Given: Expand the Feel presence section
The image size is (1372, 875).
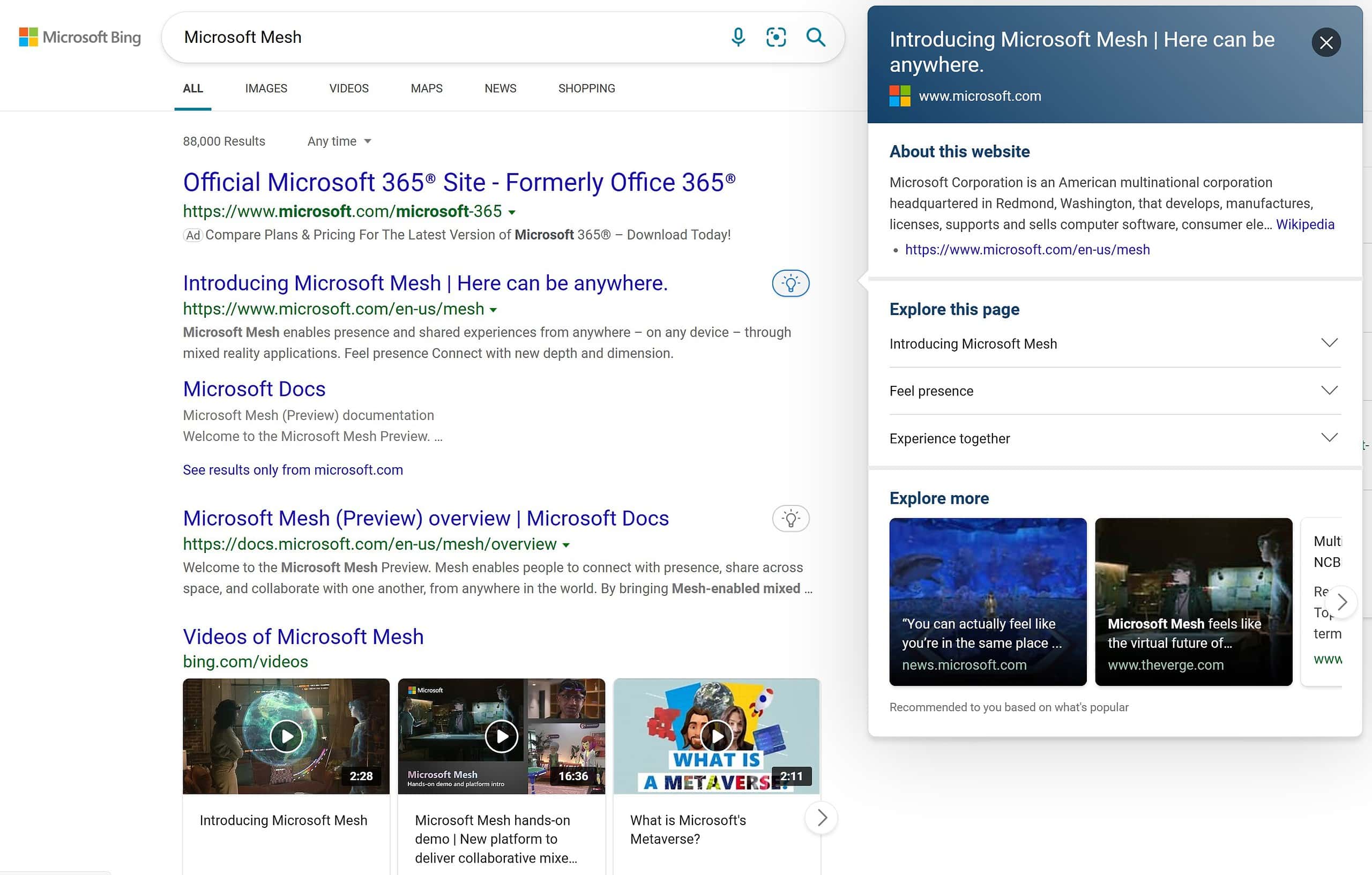Looking at the screenshot, I should pyautogui.click(x=1114, y=391).
